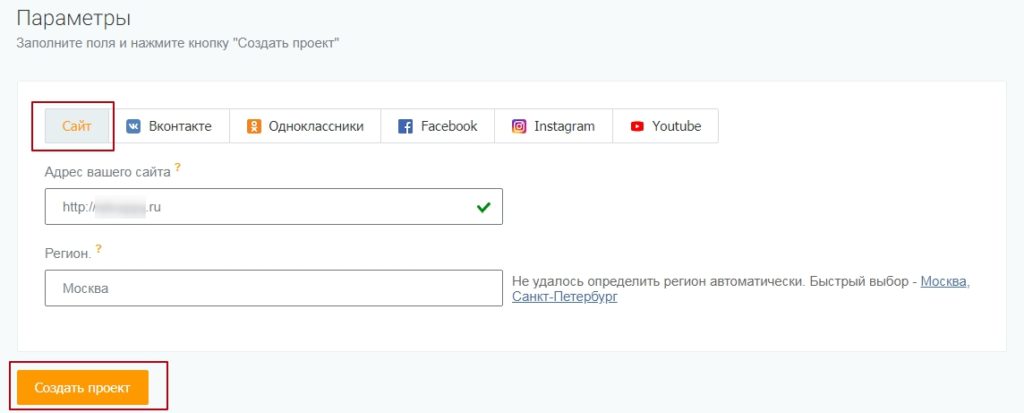This screenshot has height=413, width=1024.
Task: Click into the Регион input field
Action: 272,288
